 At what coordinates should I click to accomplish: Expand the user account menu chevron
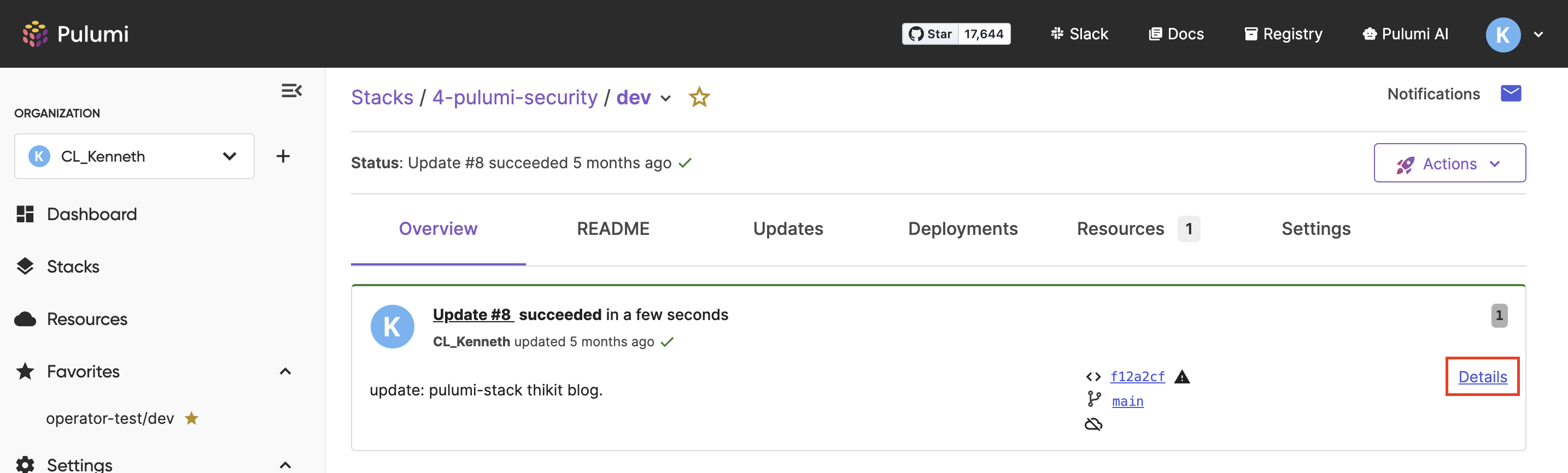click(x=1538, y=34)
